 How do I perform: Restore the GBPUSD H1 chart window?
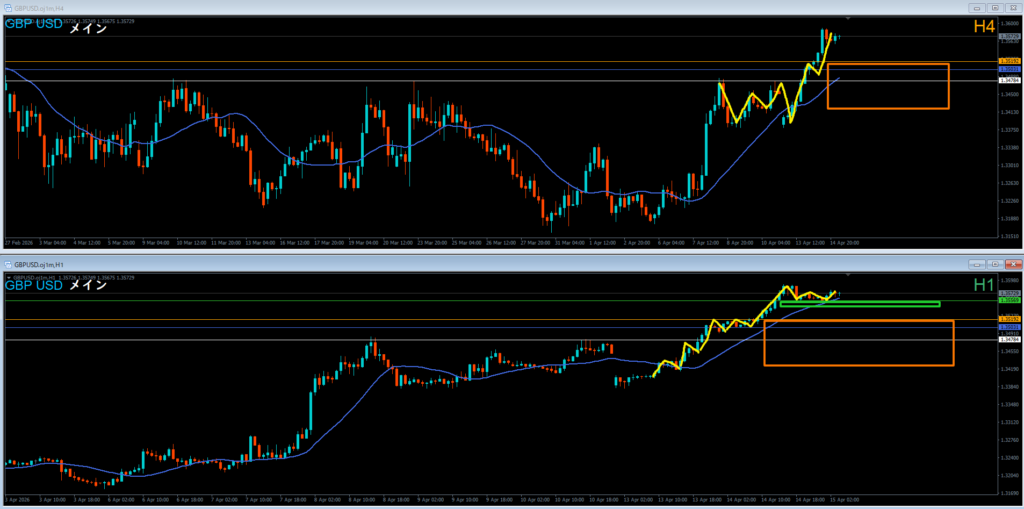click(x=995, y=264)
